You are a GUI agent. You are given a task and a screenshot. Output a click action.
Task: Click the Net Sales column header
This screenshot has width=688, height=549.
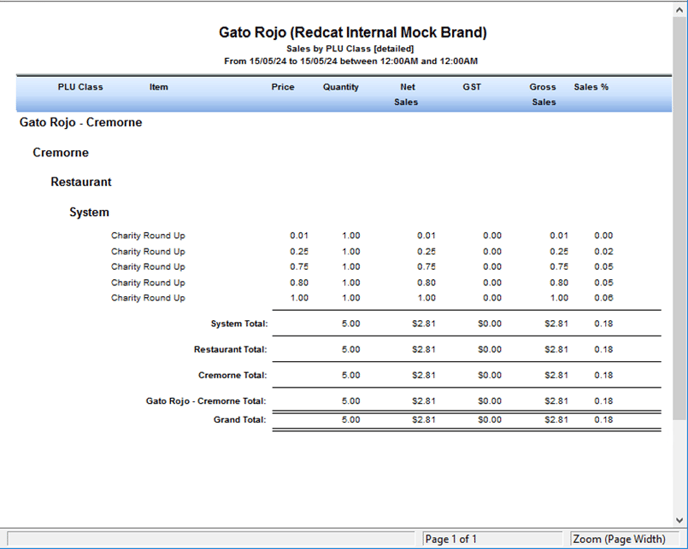click(x=406, y=94)
